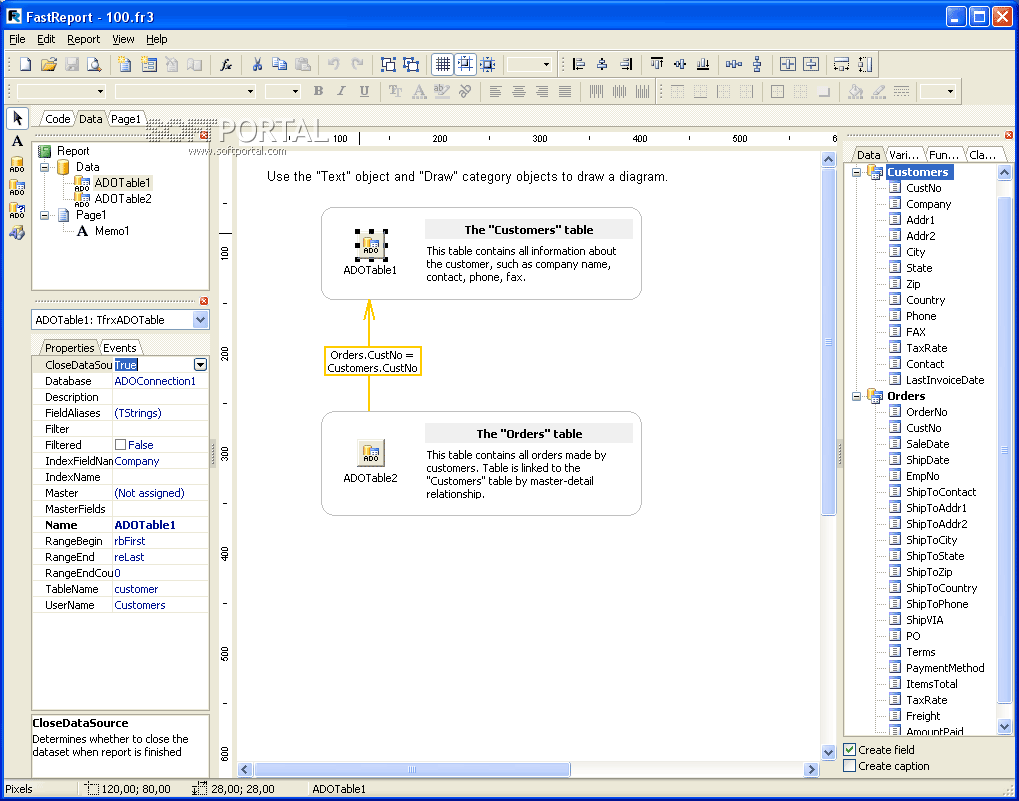Open a report file with folder icon
Viewport: 1019px width, 801px height.
click(48, 65)
